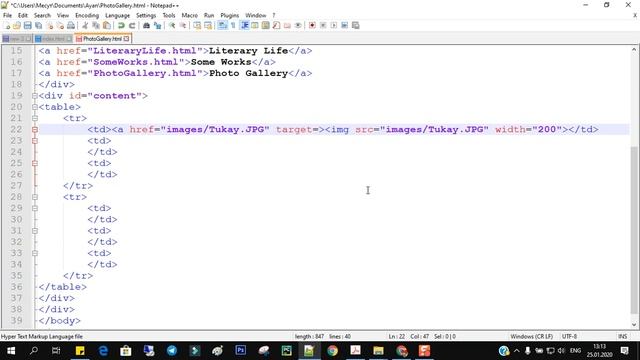
Task: Open Folder as Workspace panel
Action: tap(287, 25)
